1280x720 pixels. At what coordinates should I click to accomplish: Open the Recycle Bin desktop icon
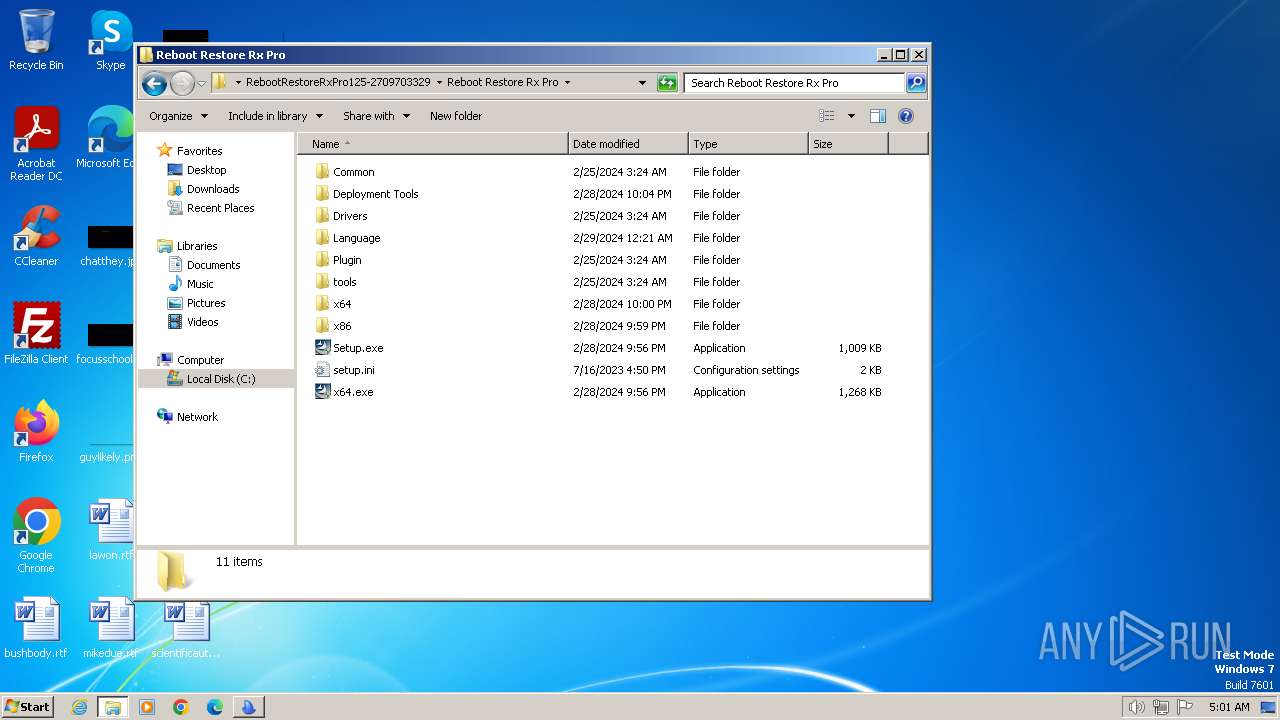pos(36,40)
